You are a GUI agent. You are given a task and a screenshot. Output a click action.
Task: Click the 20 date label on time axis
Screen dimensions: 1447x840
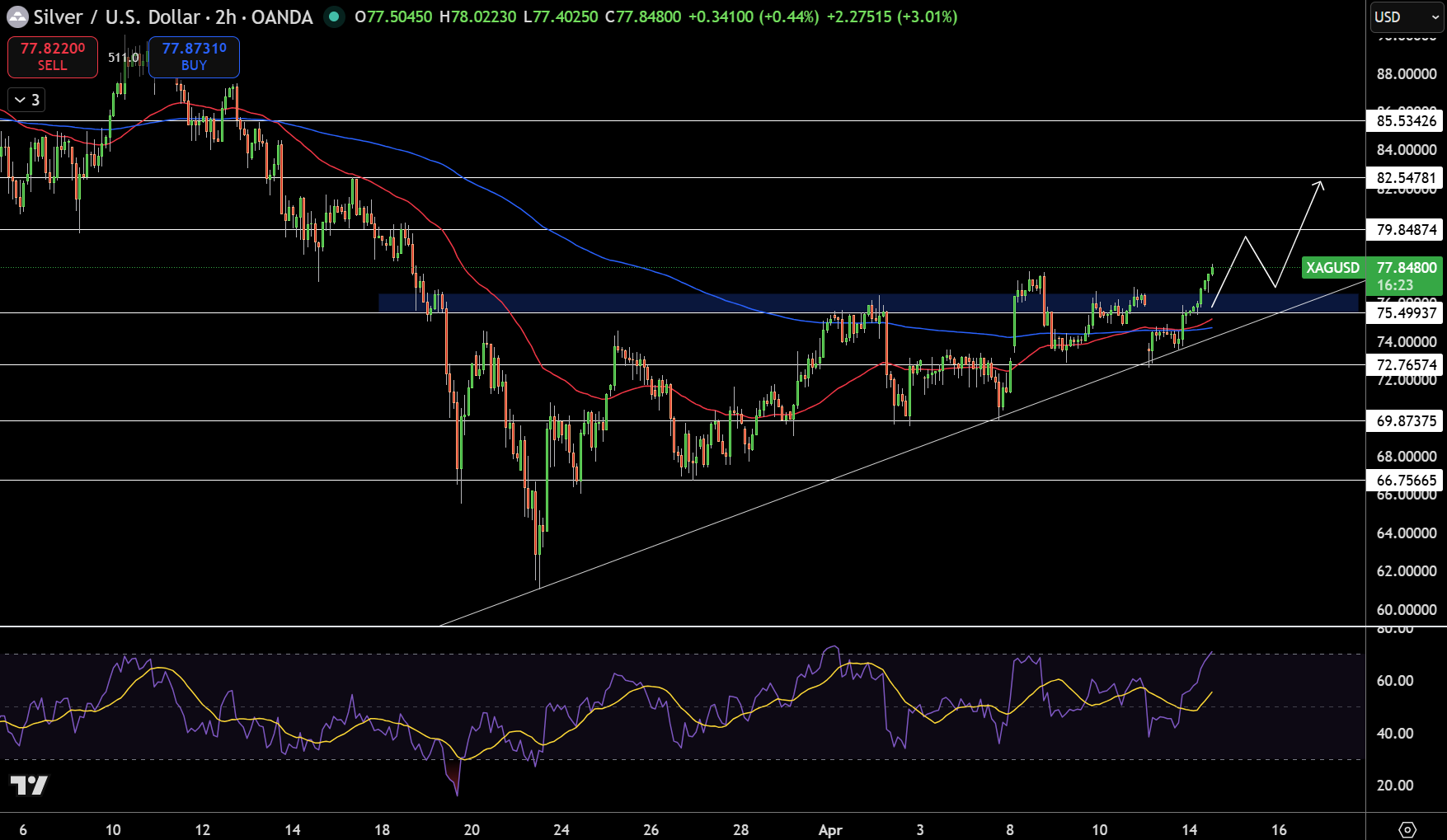[x=472, y=829]
